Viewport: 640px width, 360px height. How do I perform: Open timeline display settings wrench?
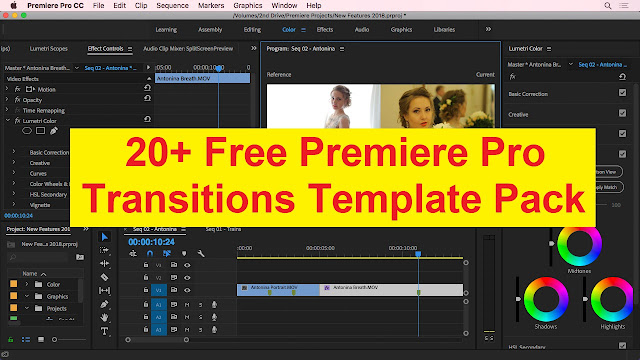[201, 253]
